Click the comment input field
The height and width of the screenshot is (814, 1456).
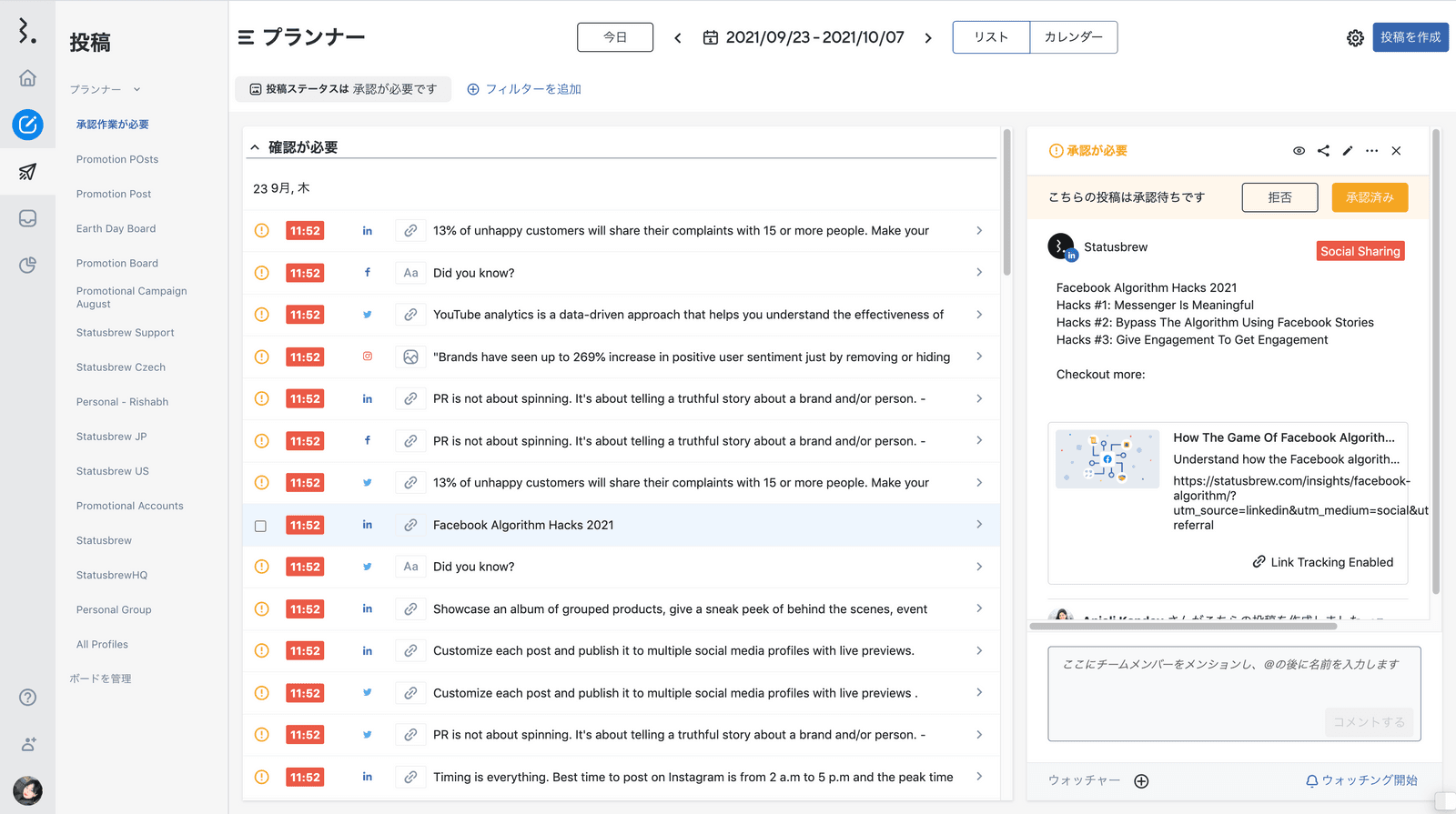click(x=1233, y=682)
